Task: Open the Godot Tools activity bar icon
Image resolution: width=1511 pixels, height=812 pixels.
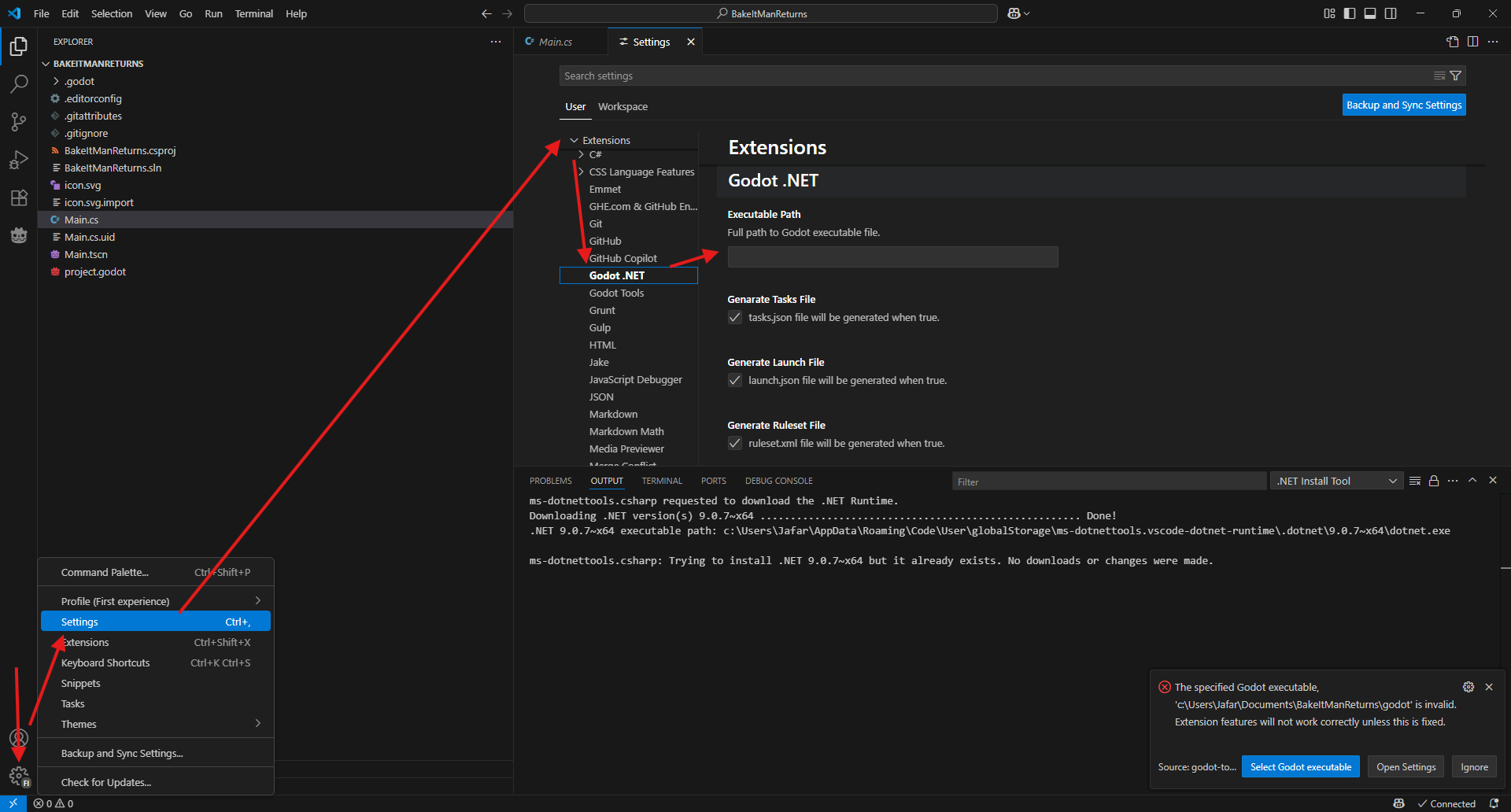Action: [x=19, y=235]
